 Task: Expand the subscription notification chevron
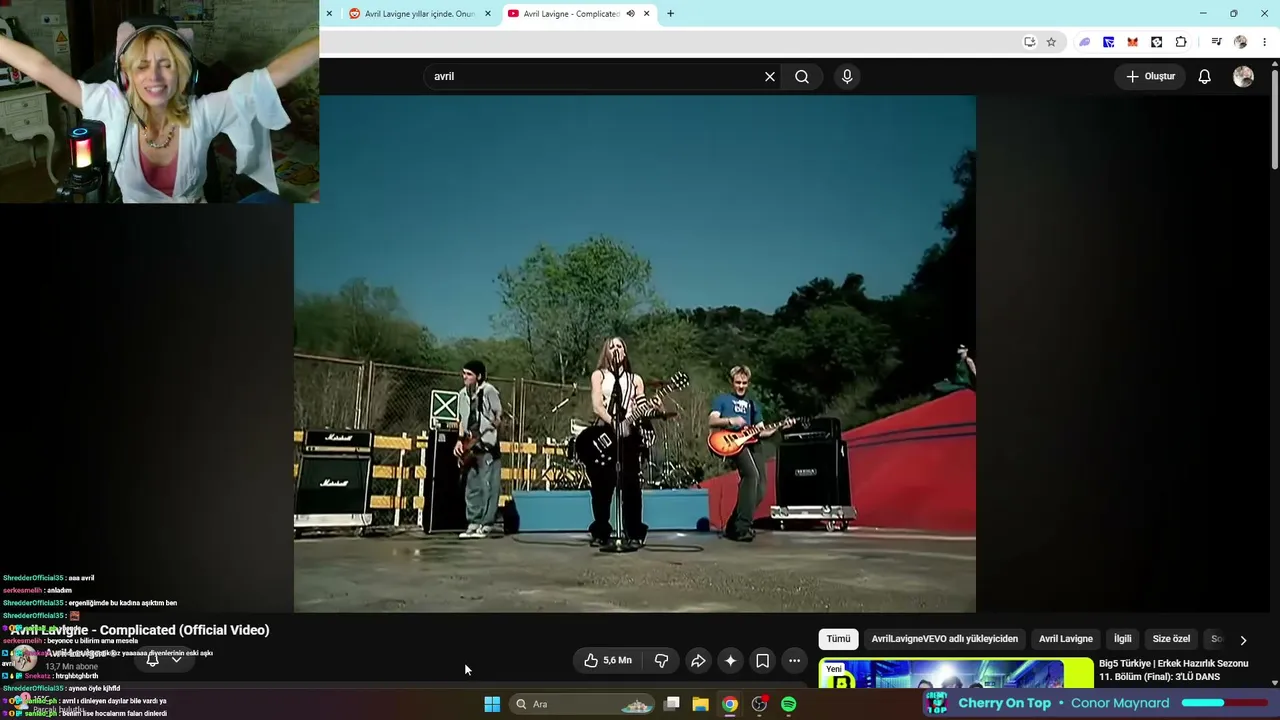point(177,659)
